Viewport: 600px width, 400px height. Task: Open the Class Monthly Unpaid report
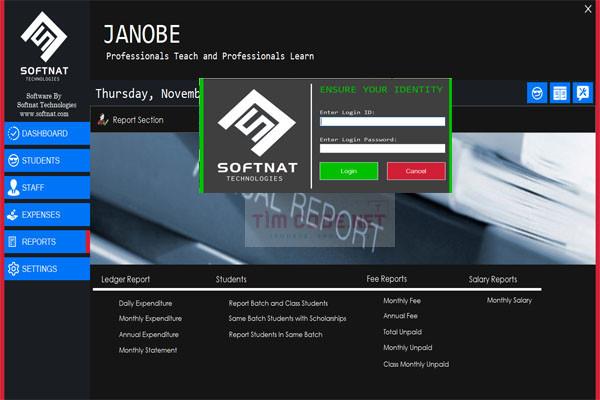416,364
